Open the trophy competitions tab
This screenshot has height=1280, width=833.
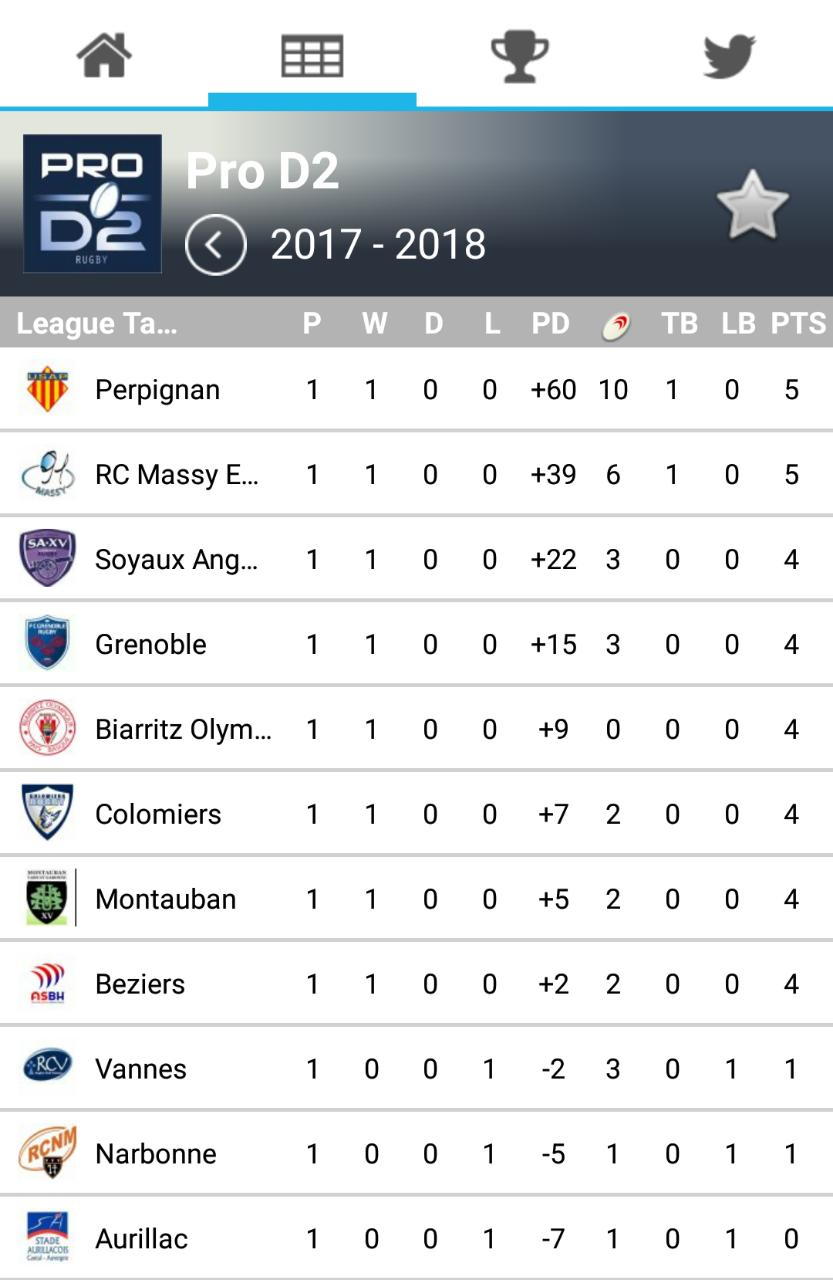[x=520, y=55]
